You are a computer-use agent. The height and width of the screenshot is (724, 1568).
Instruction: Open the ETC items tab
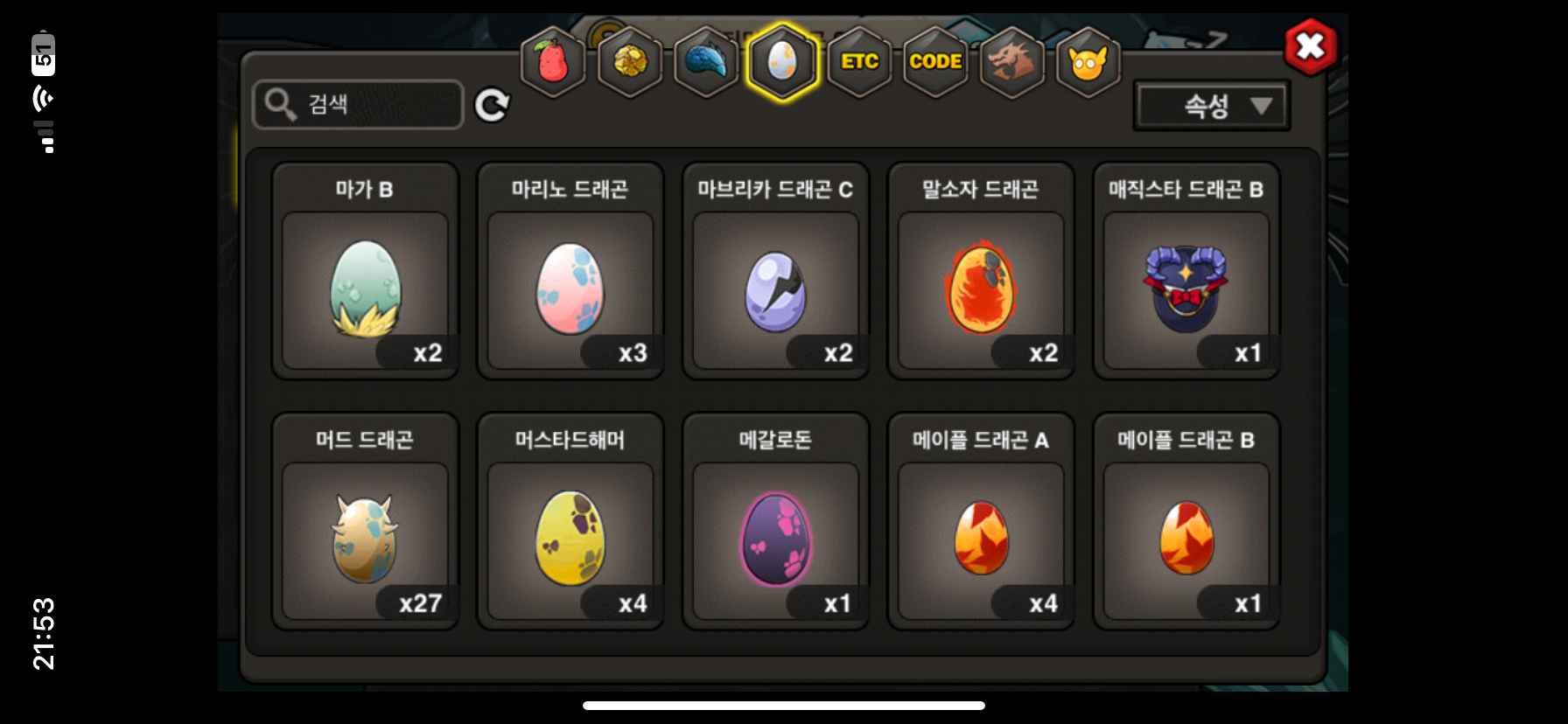tap(859, 62)
